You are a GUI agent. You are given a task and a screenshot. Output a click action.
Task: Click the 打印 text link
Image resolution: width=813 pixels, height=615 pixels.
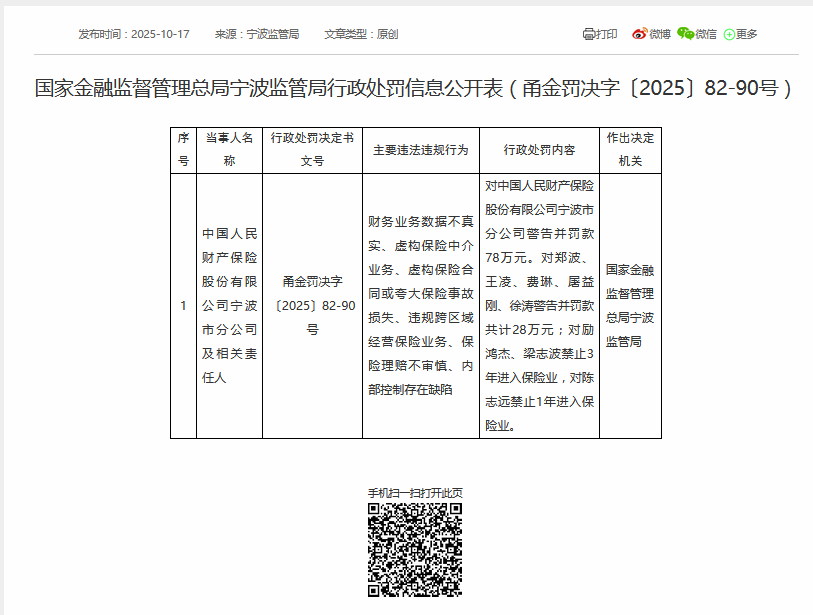(607, 34)
